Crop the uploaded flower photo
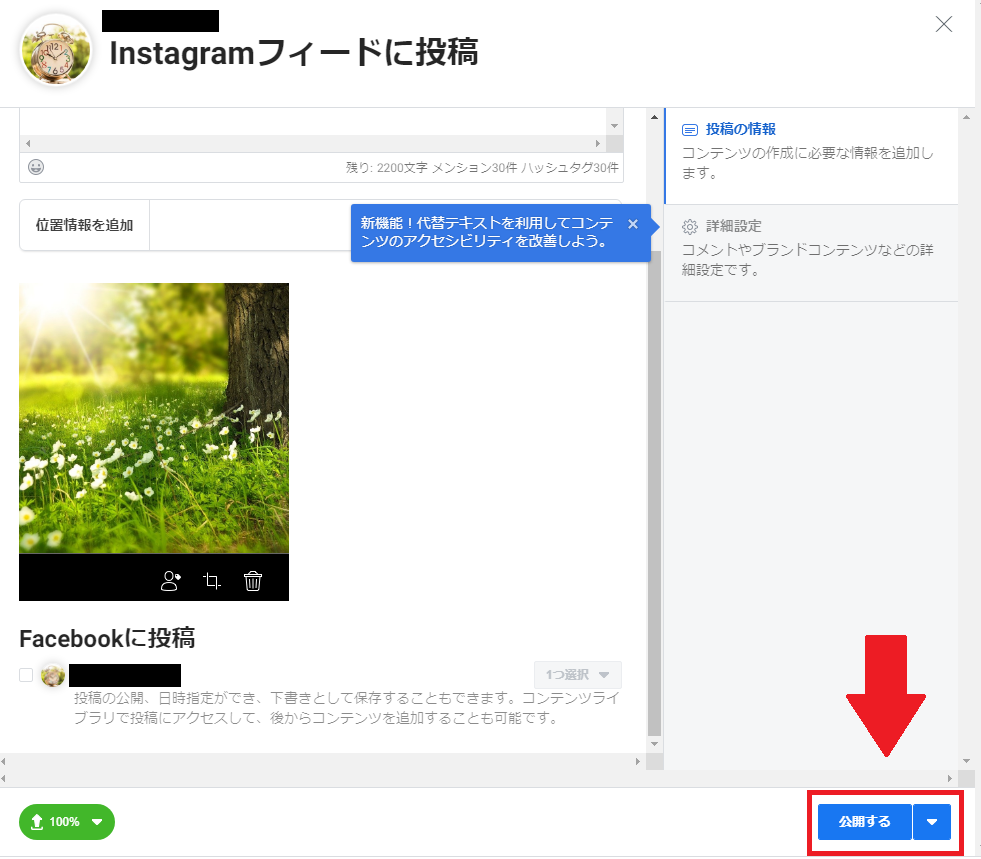Viewport: 981px width, 859px height. [x=212, y=581]
